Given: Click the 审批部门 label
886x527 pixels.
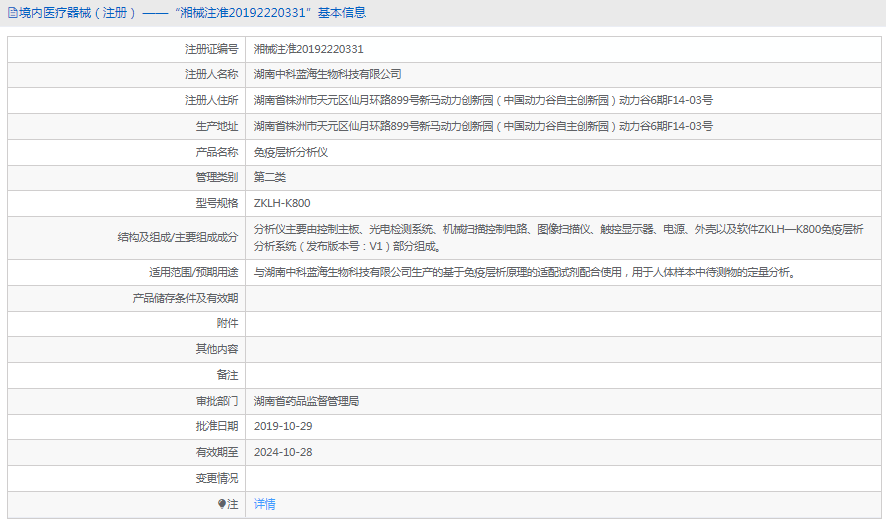Looking at the screenshot, I should coord(217,401).
